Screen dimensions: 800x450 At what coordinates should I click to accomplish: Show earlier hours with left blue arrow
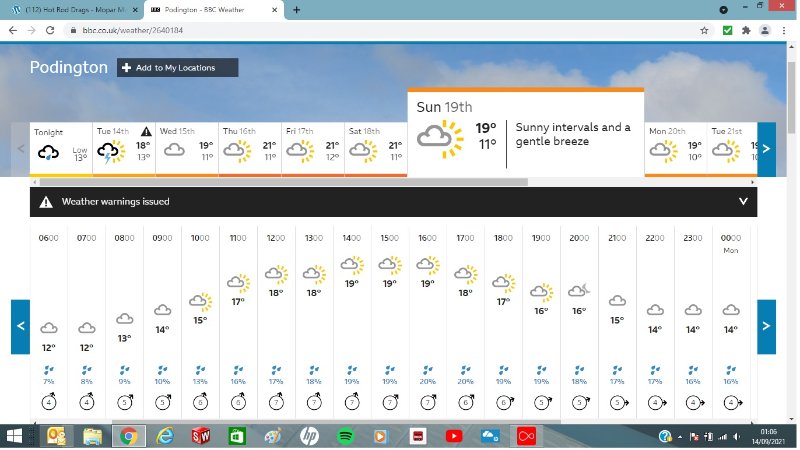(x=20, y=326)
